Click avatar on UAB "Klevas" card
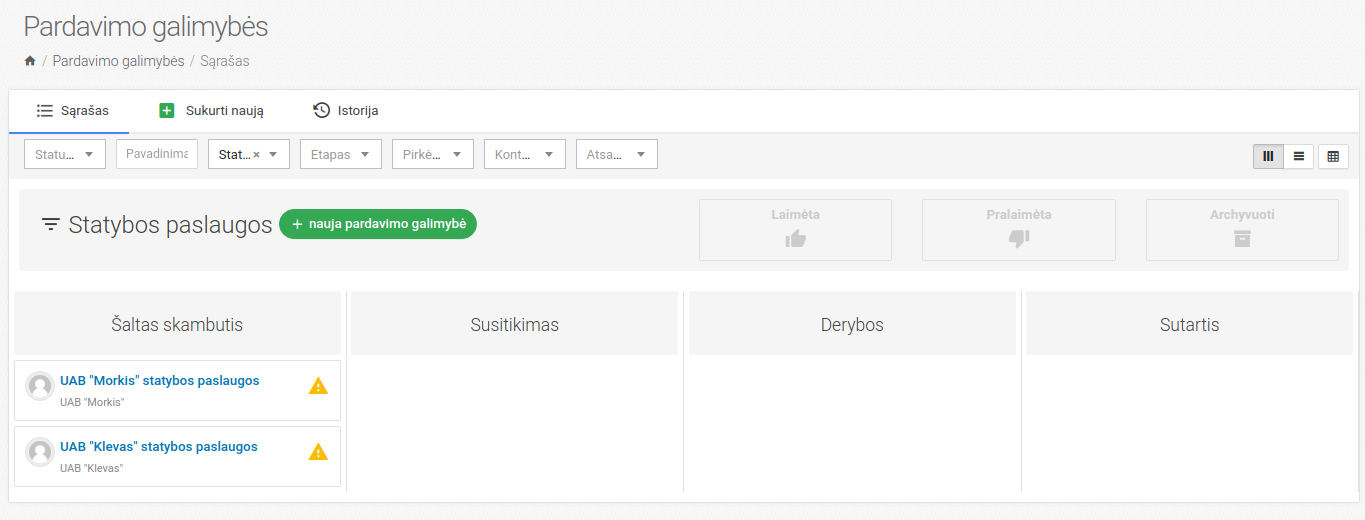 tap(40, 452)
